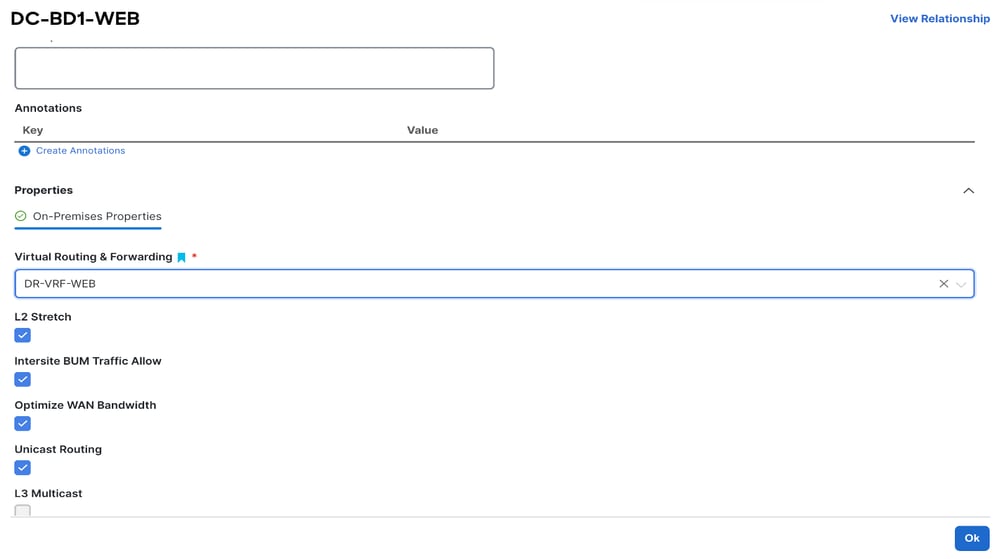Click the Key column header in Annotations
Viewport: 999px width, 559px height.
(x=32, y=130)
